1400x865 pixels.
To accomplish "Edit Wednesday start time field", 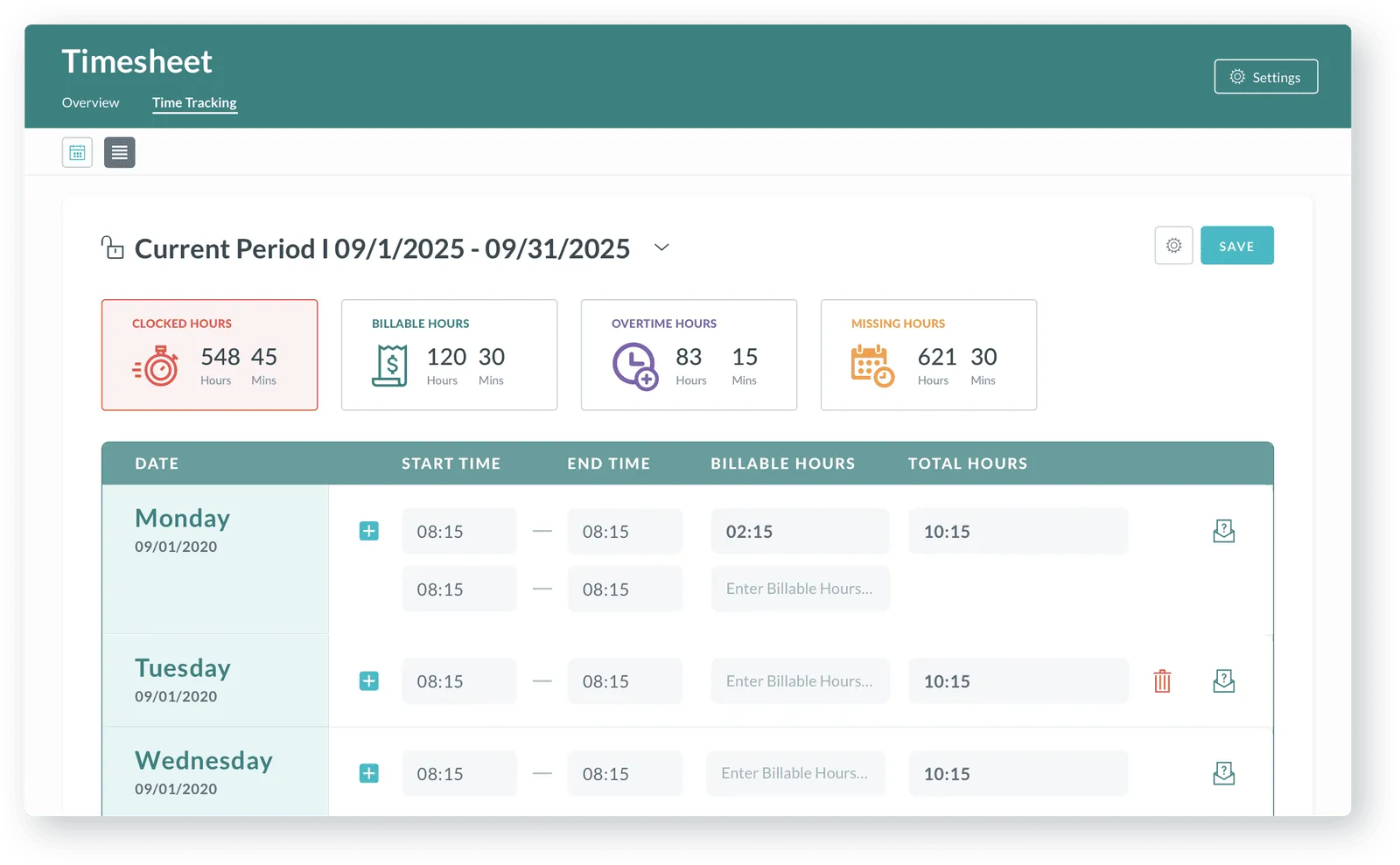I will click(x=459, y=773).
